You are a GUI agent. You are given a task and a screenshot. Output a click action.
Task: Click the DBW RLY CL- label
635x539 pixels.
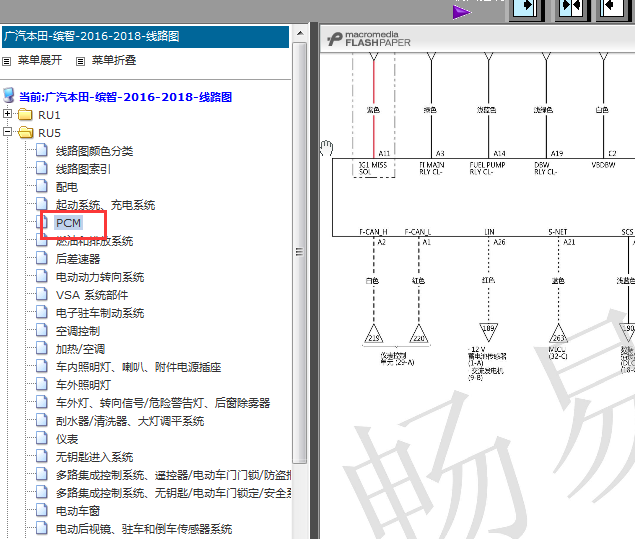(546, 168)
